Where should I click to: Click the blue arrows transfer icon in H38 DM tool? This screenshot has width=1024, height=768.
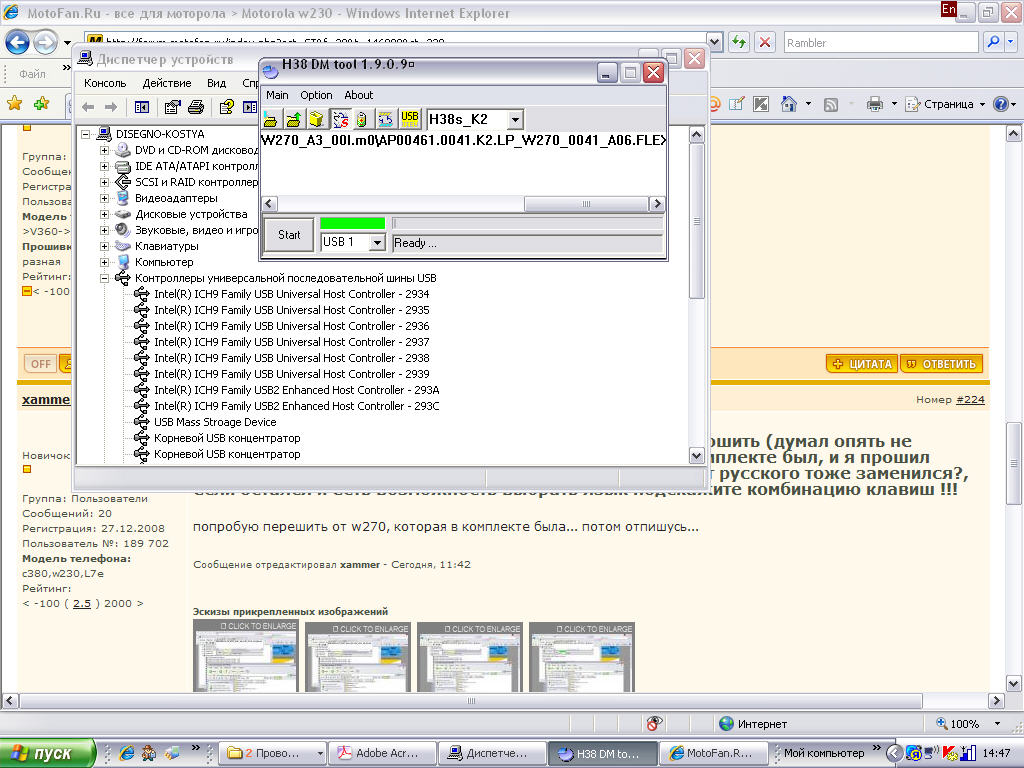385,120
